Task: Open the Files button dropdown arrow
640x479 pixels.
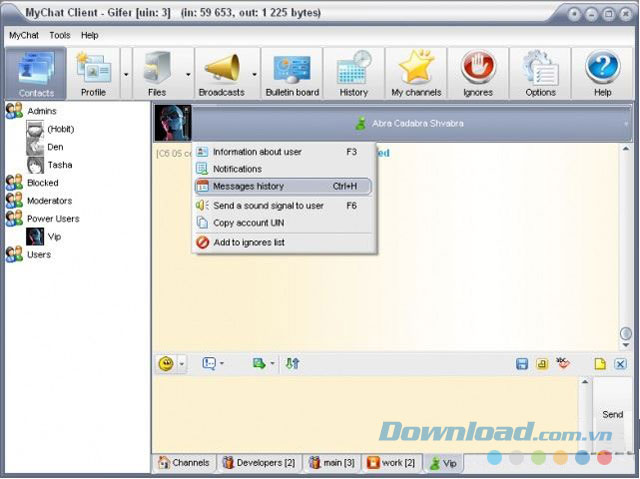Action: pyautogui.click(x=188, y=73)
